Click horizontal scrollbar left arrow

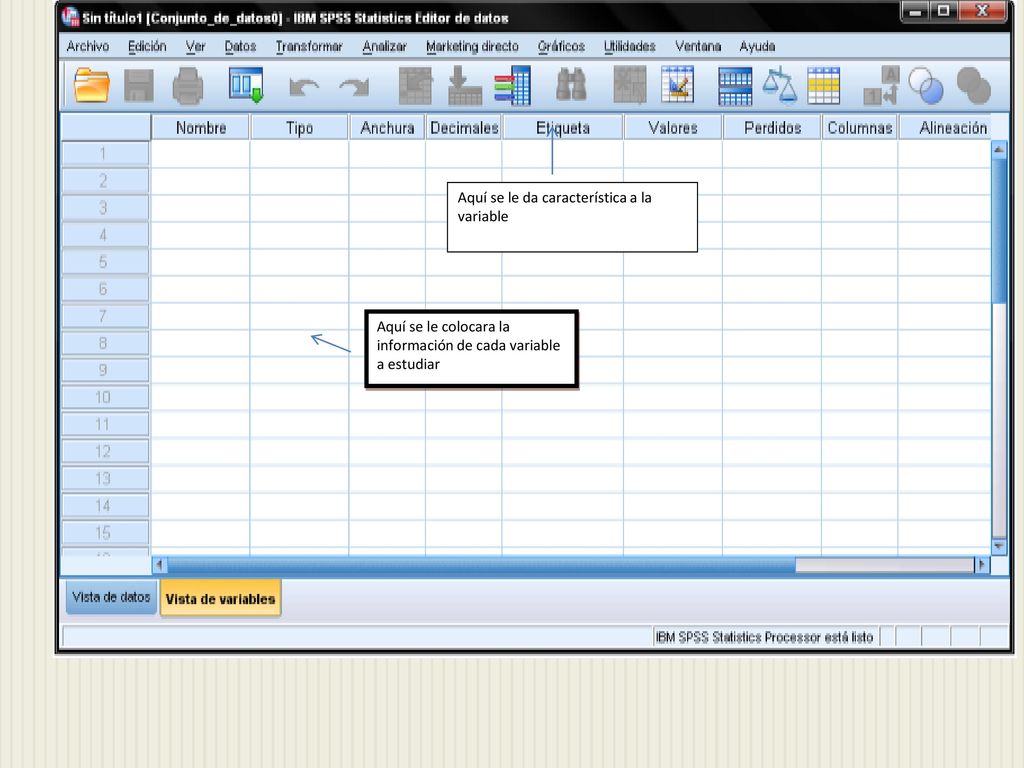(159, 565)
